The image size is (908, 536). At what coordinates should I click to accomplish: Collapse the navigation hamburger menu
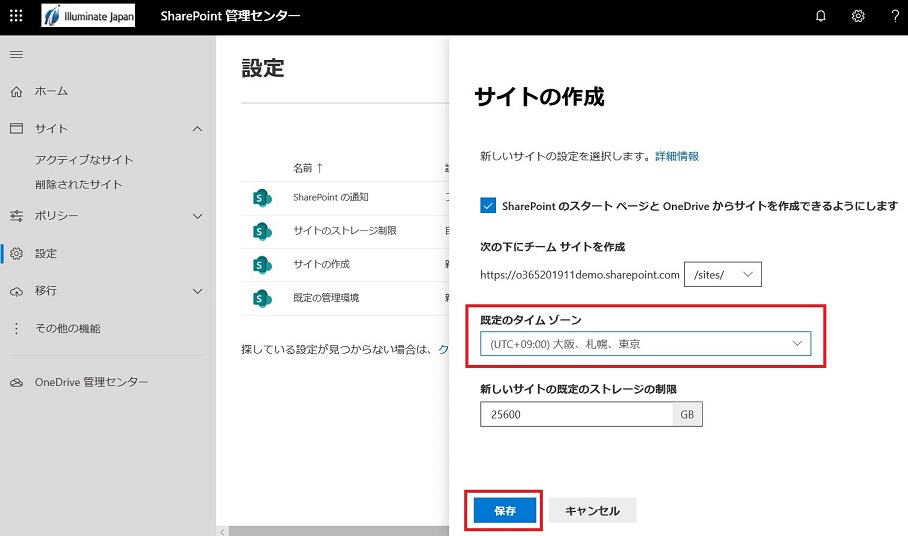(x=16, y=54)
